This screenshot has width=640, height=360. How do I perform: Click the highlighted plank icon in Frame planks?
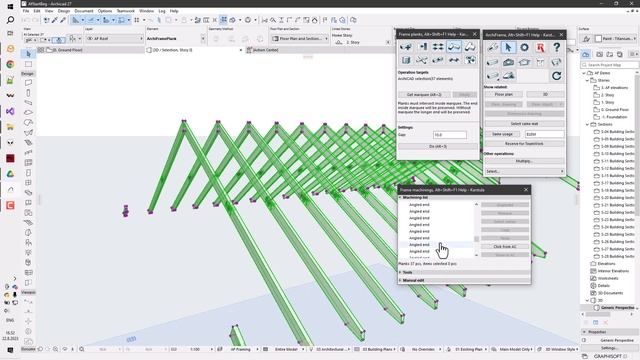pyautogui.click(x=453, y=47)
